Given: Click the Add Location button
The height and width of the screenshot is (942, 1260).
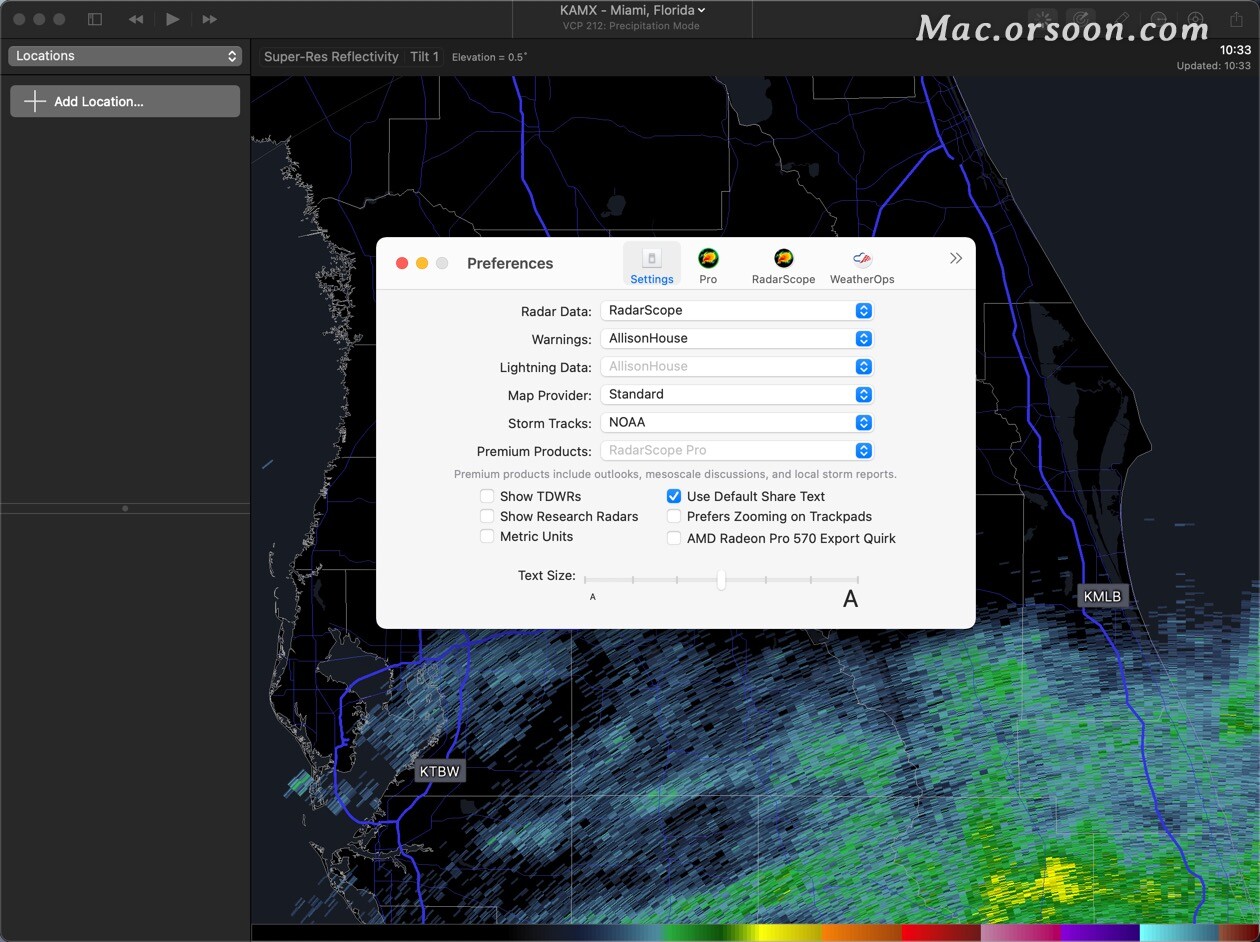Looking at the screenshot, I should tap(124, 100).
